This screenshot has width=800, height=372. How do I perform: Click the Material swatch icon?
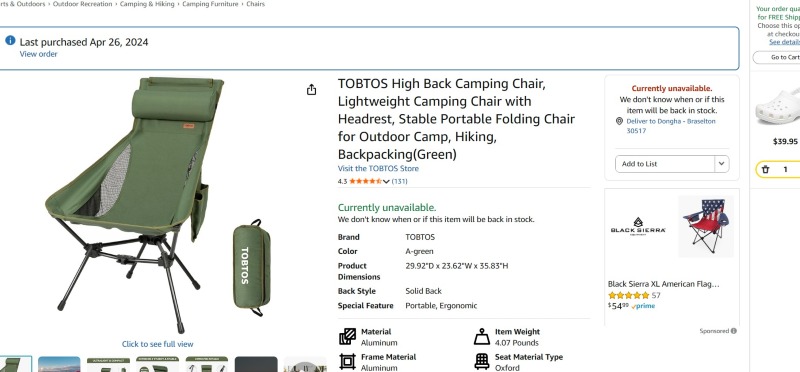[347, 337]
